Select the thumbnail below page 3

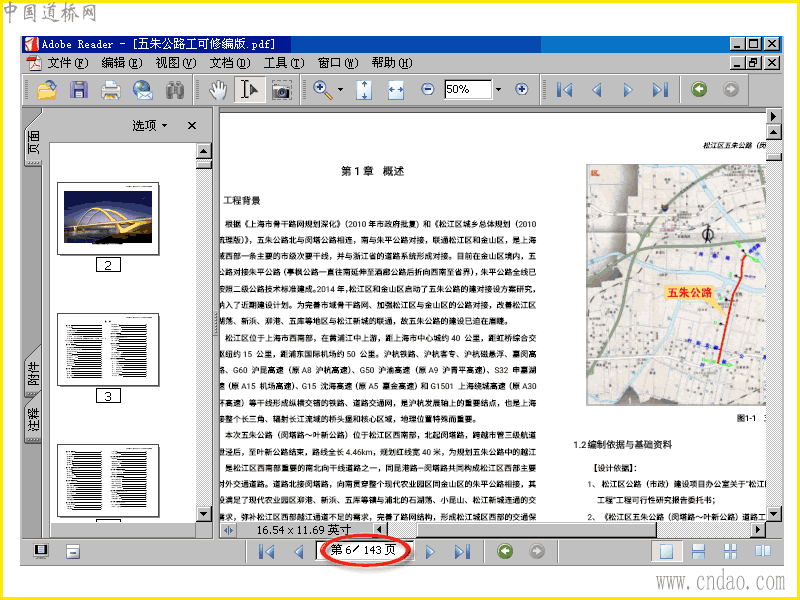tap(108, 481)
